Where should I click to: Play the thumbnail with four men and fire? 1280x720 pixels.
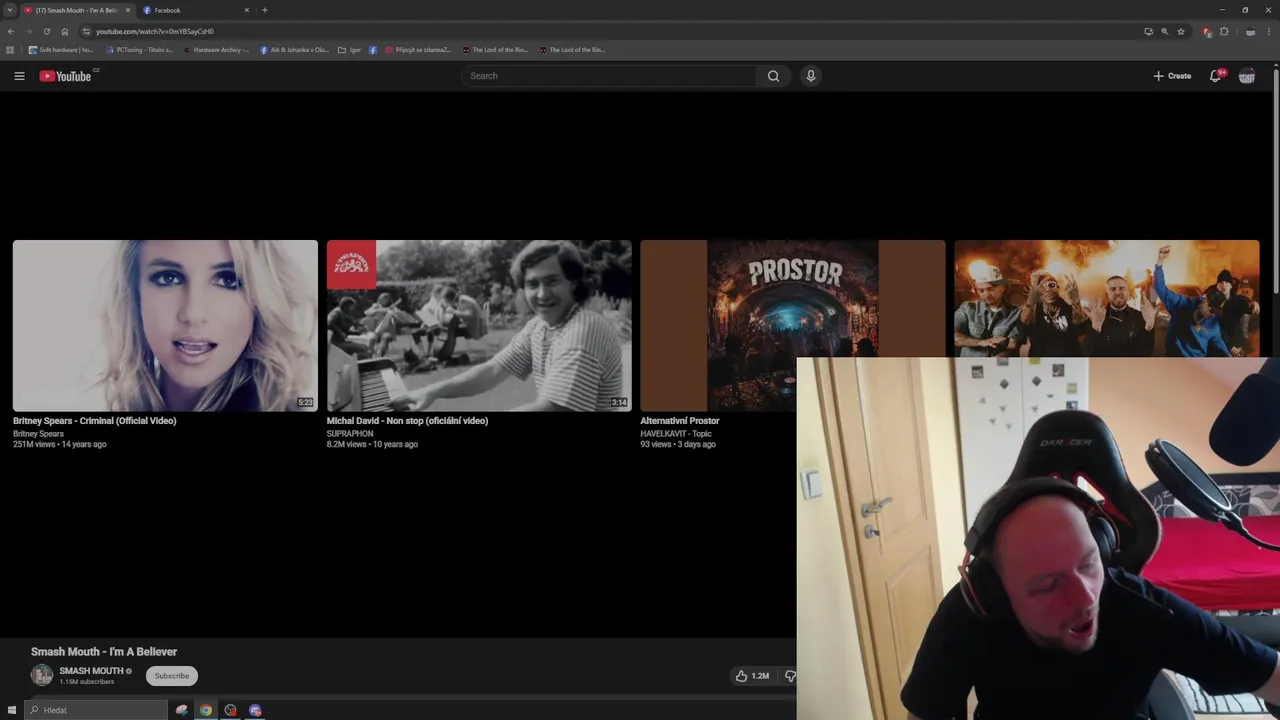coord(1107,298)
